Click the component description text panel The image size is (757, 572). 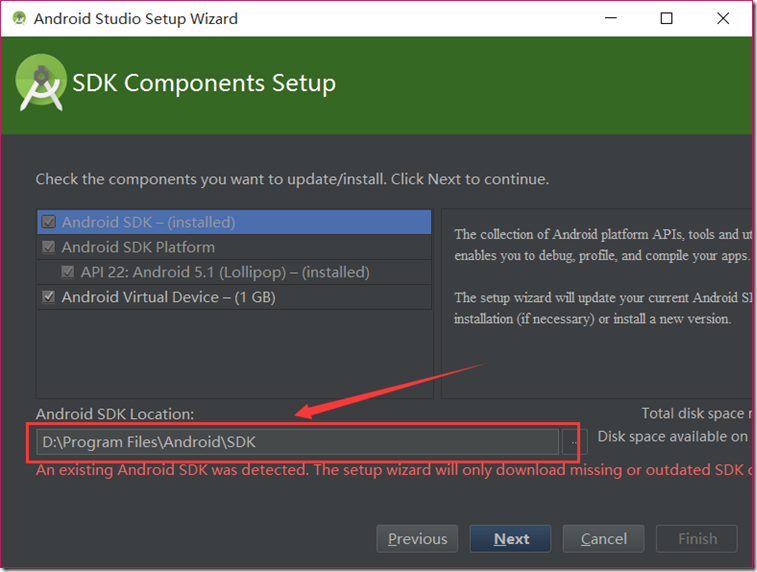click(596, 290)
